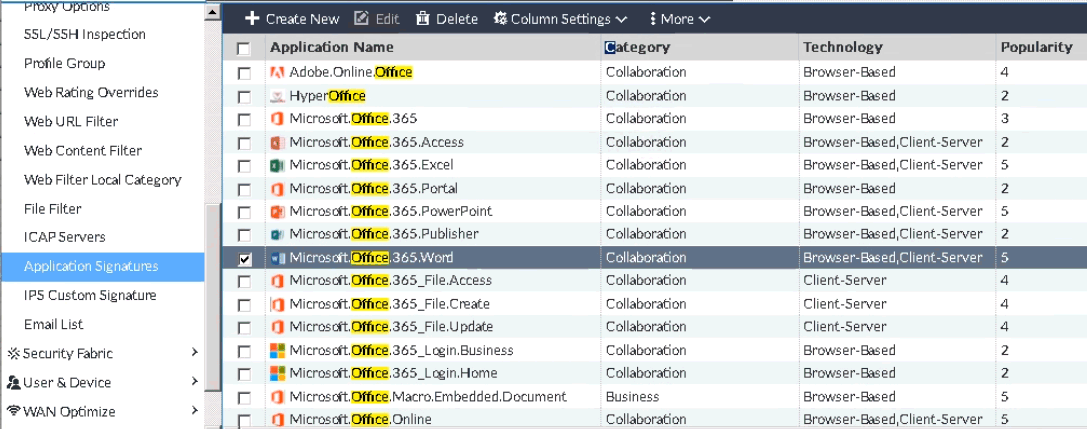Screen dimensions: 1087x429
Task: Open File Filter in sidebar
Action: 52,209
